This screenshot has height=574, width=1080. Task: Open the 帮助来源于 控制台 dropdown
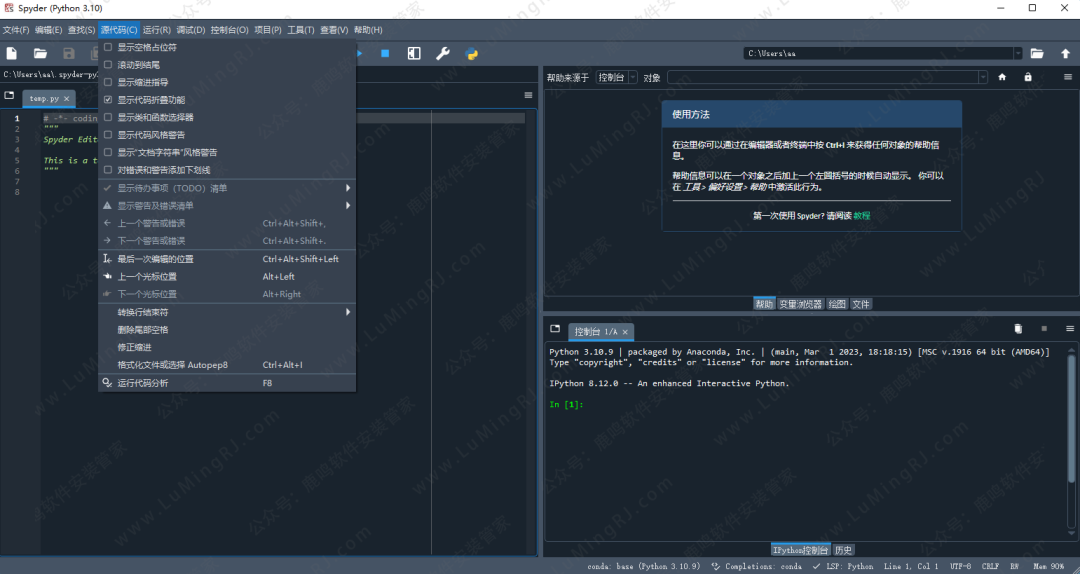coord(617,77)
